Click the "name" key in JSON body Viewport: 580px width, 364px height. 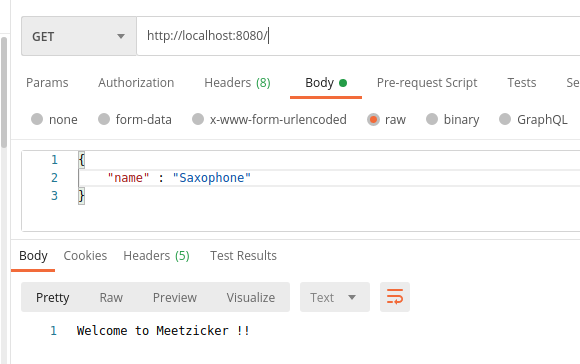click(x=128, y=178)
